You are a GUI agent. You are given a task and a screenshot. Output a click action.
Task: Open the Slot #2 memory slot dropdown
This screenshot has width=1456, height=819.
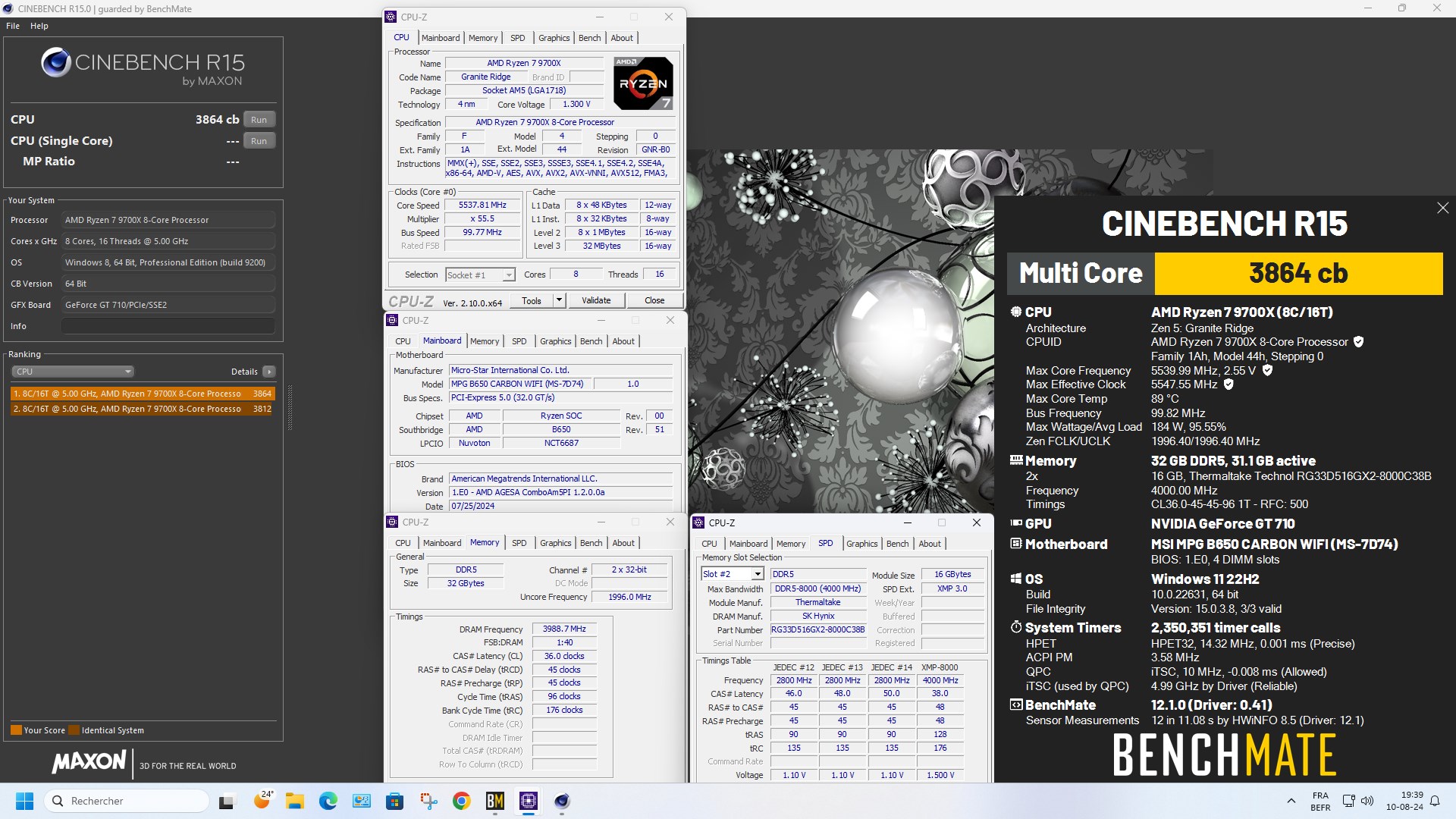pos(757,574)
